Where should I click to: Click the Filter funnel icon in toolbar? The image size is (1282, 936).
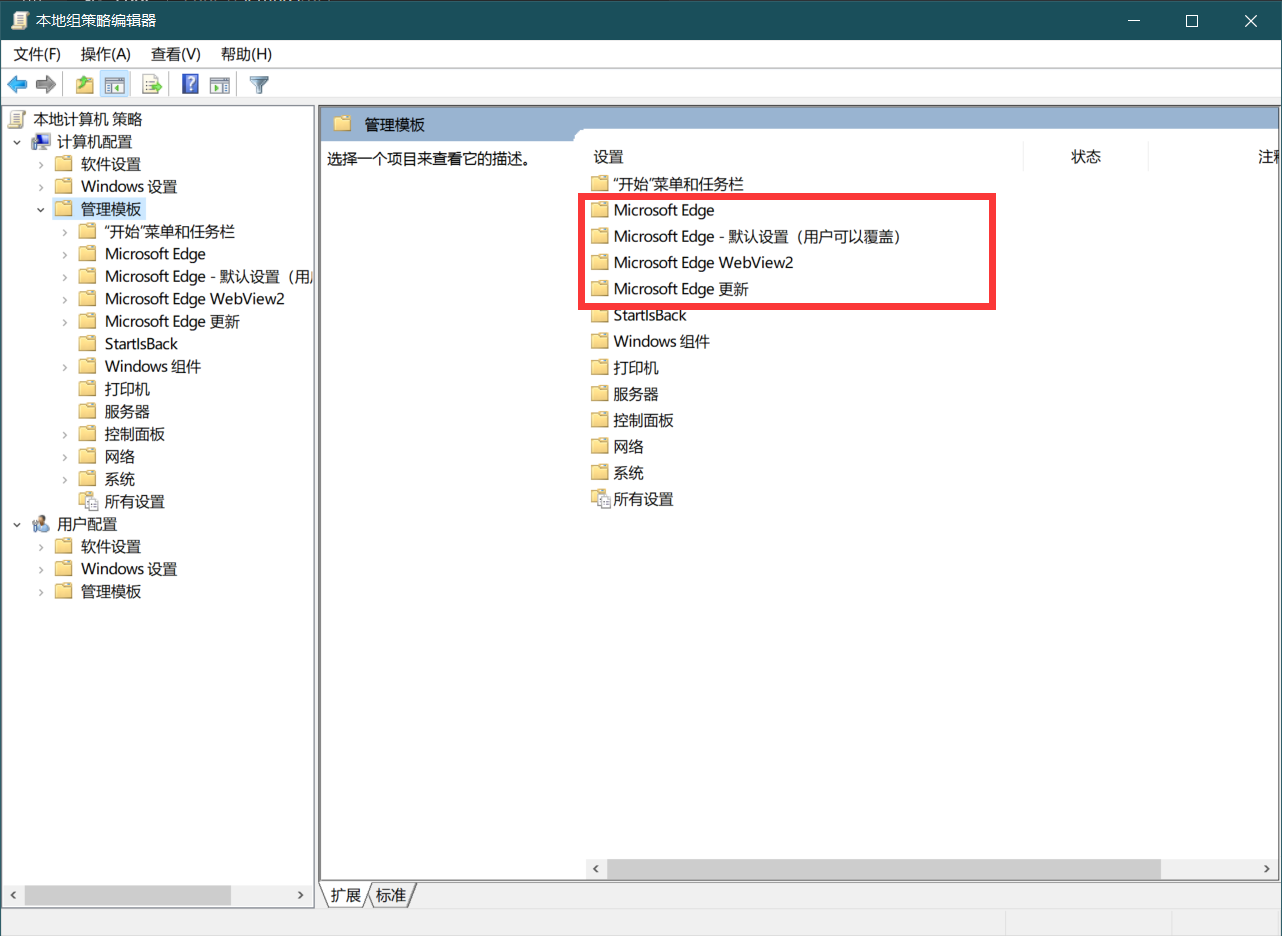[x=259, y=85]
